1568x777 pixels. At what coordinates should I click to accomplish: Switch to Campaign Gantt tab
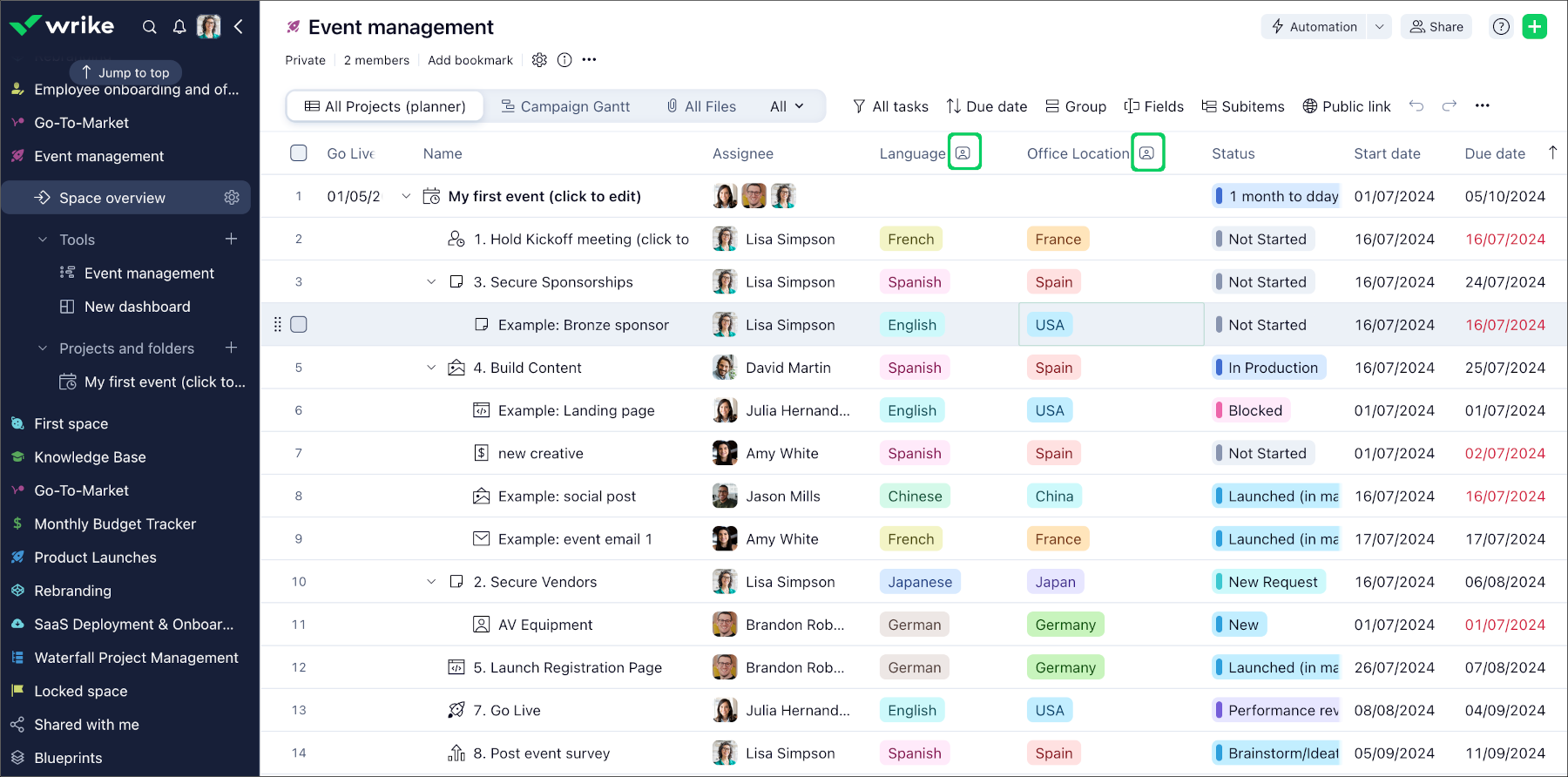pyautogui.click(x=565, y=106)
